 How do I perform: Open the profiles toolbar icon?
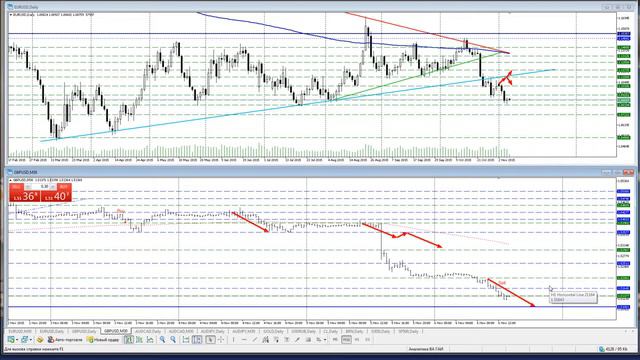[24, 340]
